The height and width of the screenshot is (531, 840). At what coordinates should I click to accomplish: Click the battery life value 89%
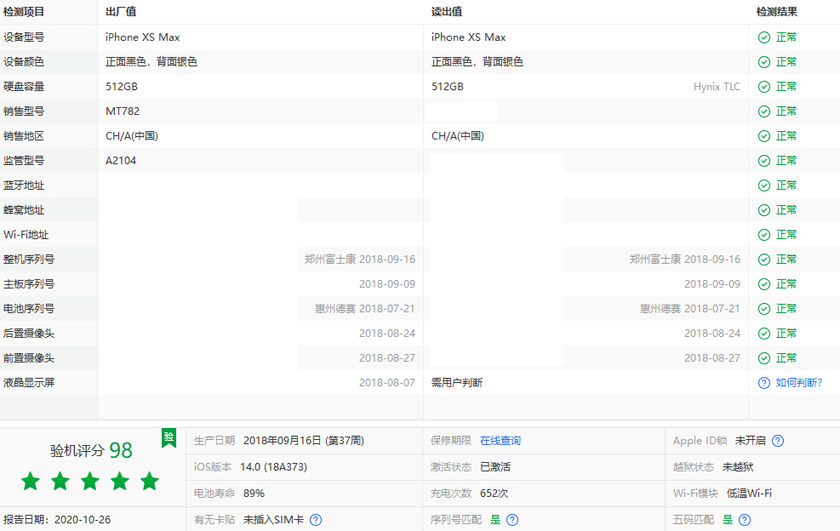(x=254, y=493)
